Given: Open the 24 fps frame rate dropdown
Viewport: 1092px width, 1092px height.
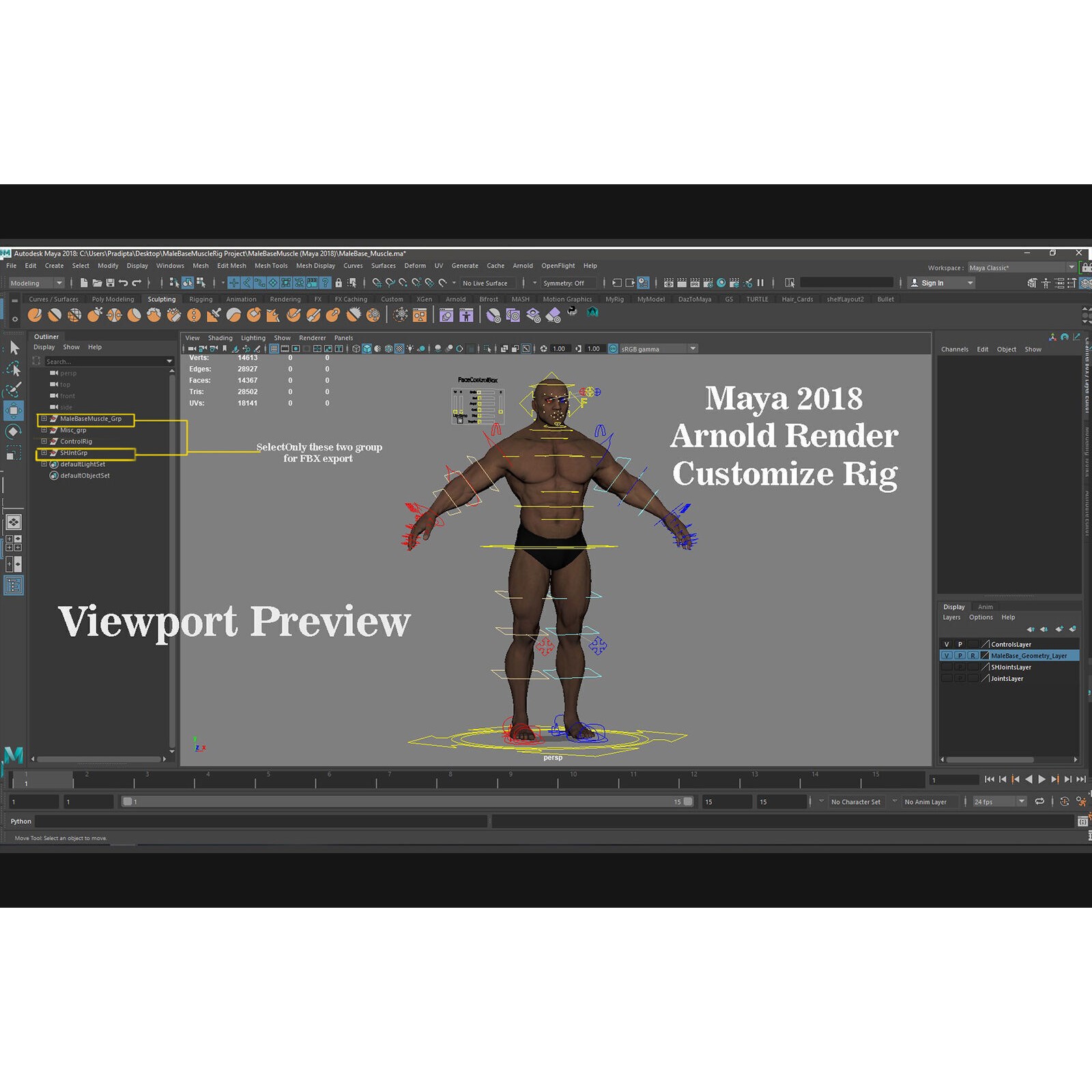Looking at the screenshot, I should click(x=999, y=801).
